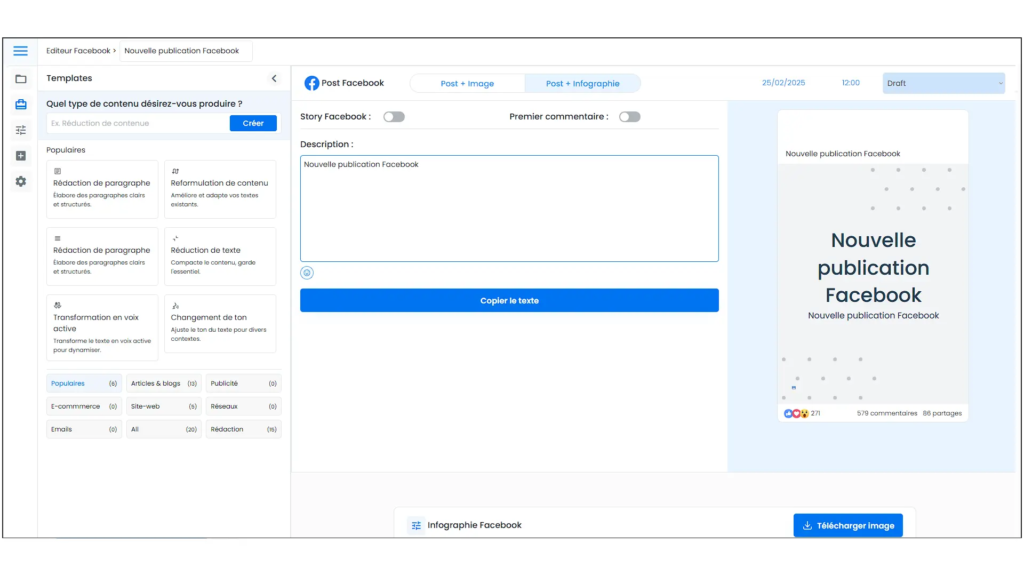The width and height of the screenshot is (1024, 576).
Task: Click the Reformulation de contenu card icon
Action: click(x=175, y=171)
